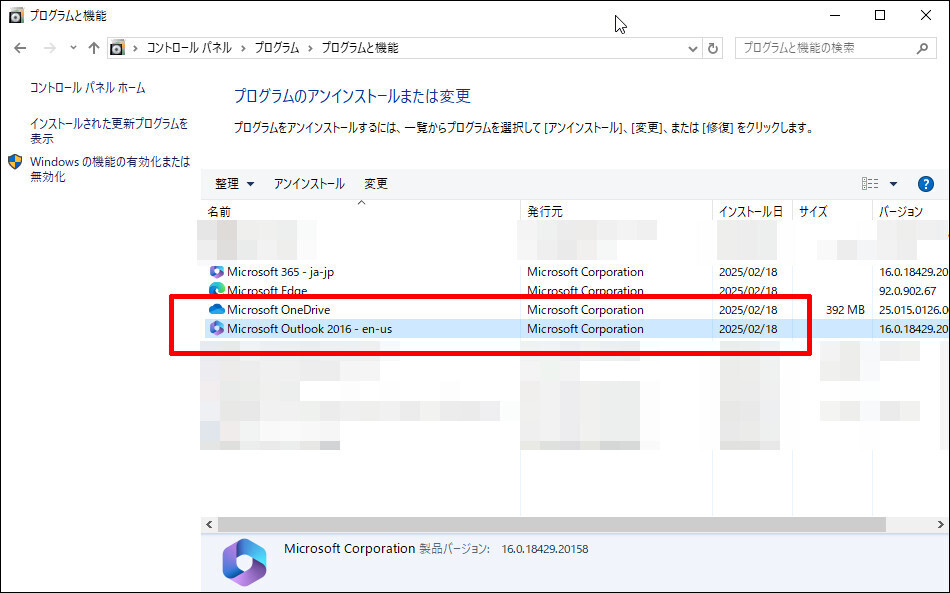This screenshot has width=950, height=593.
Task: Open the 整理 dropdown menu
Action: 234,184
